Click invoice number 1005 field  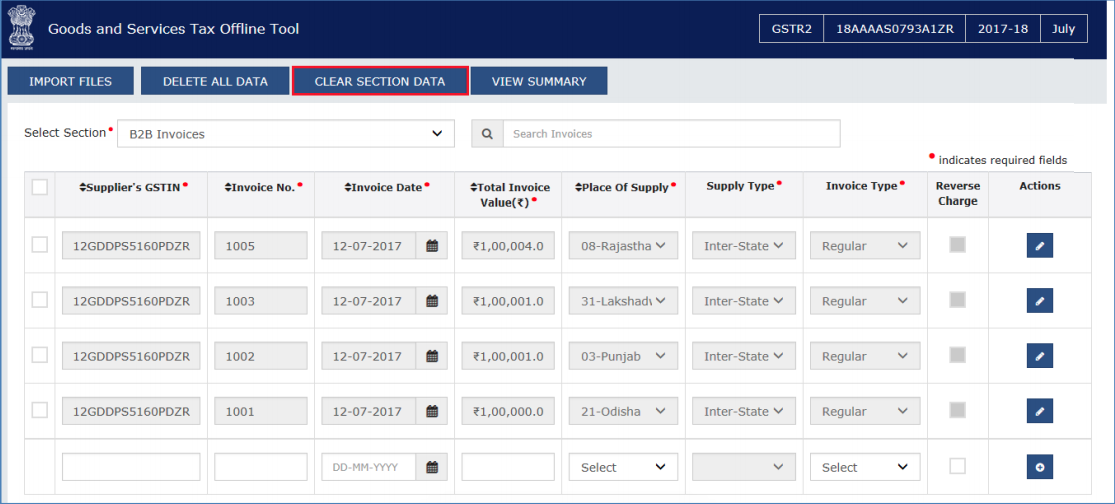(261, 246)
